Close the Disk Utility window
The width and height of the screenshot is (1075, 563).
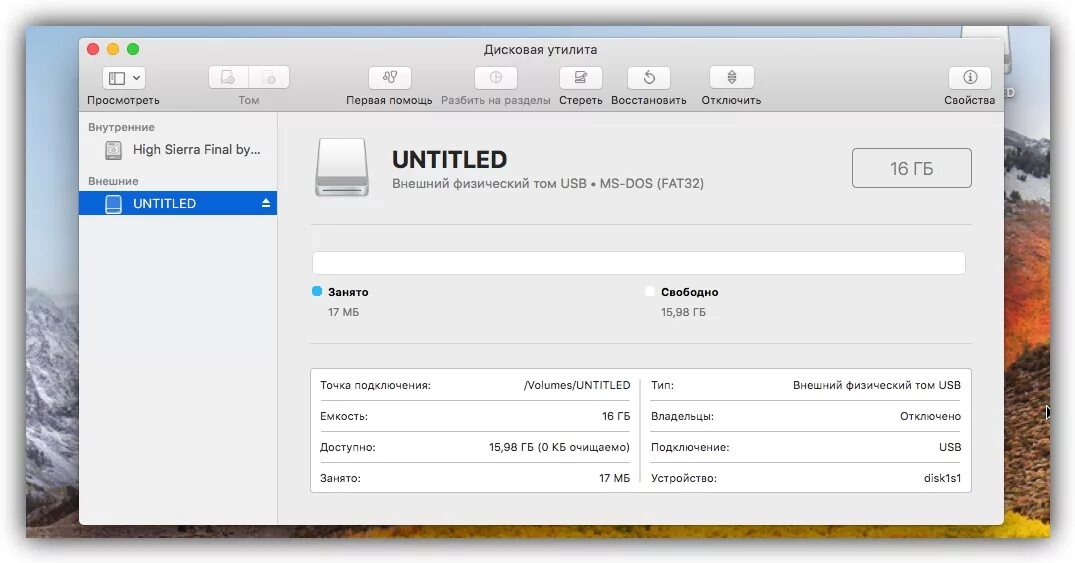pyautogui.click(x=93, y=49)
